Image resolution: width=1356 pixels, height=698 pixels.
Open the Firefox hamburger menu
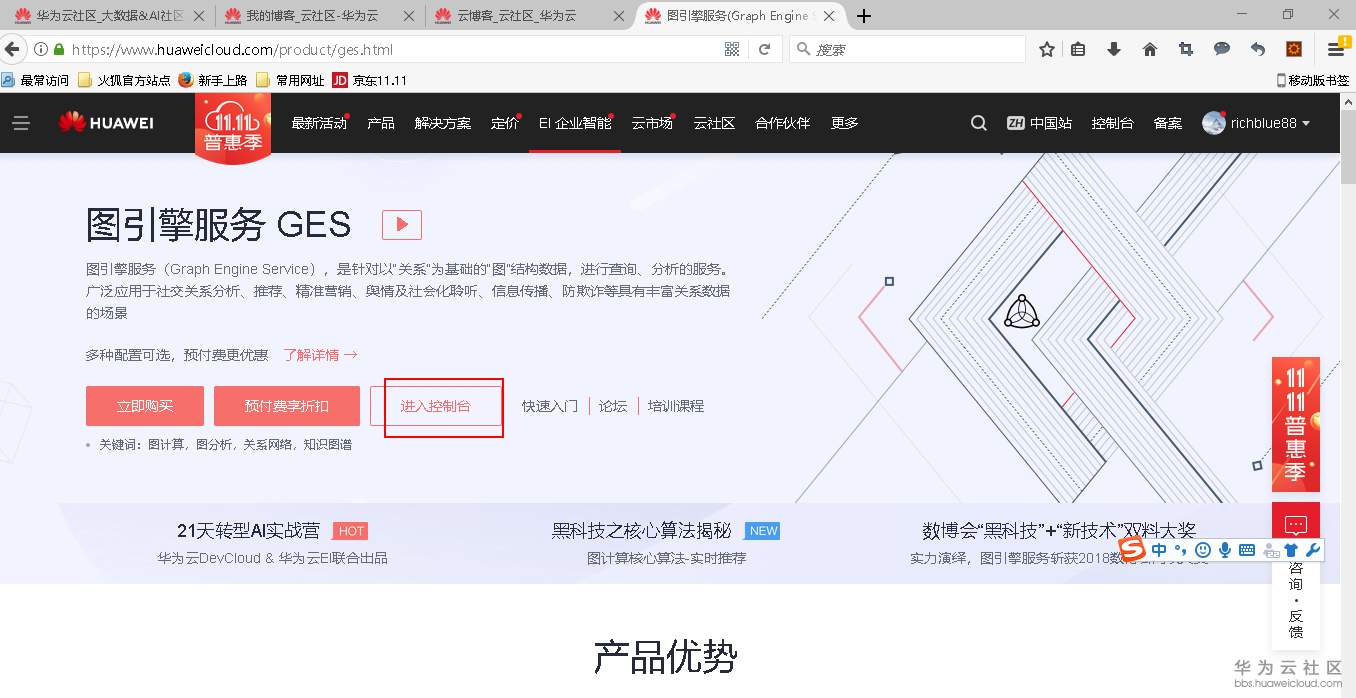(1337, 48)
